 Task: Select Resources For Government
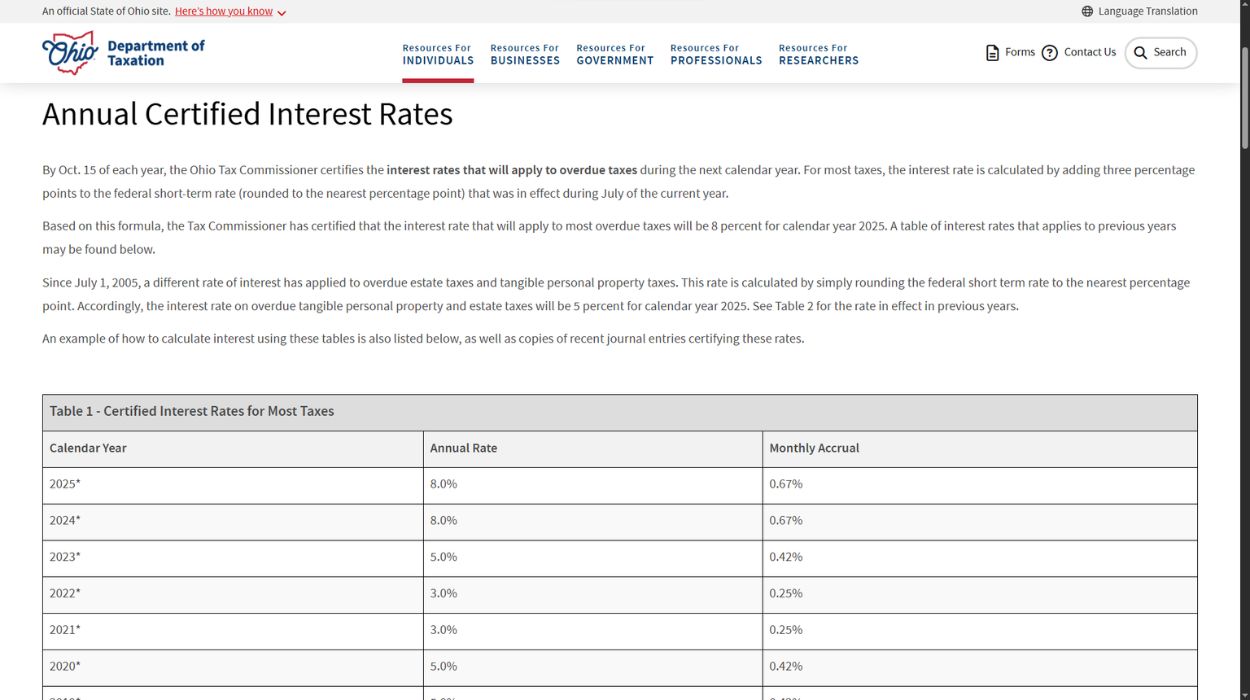click(614, 53)
